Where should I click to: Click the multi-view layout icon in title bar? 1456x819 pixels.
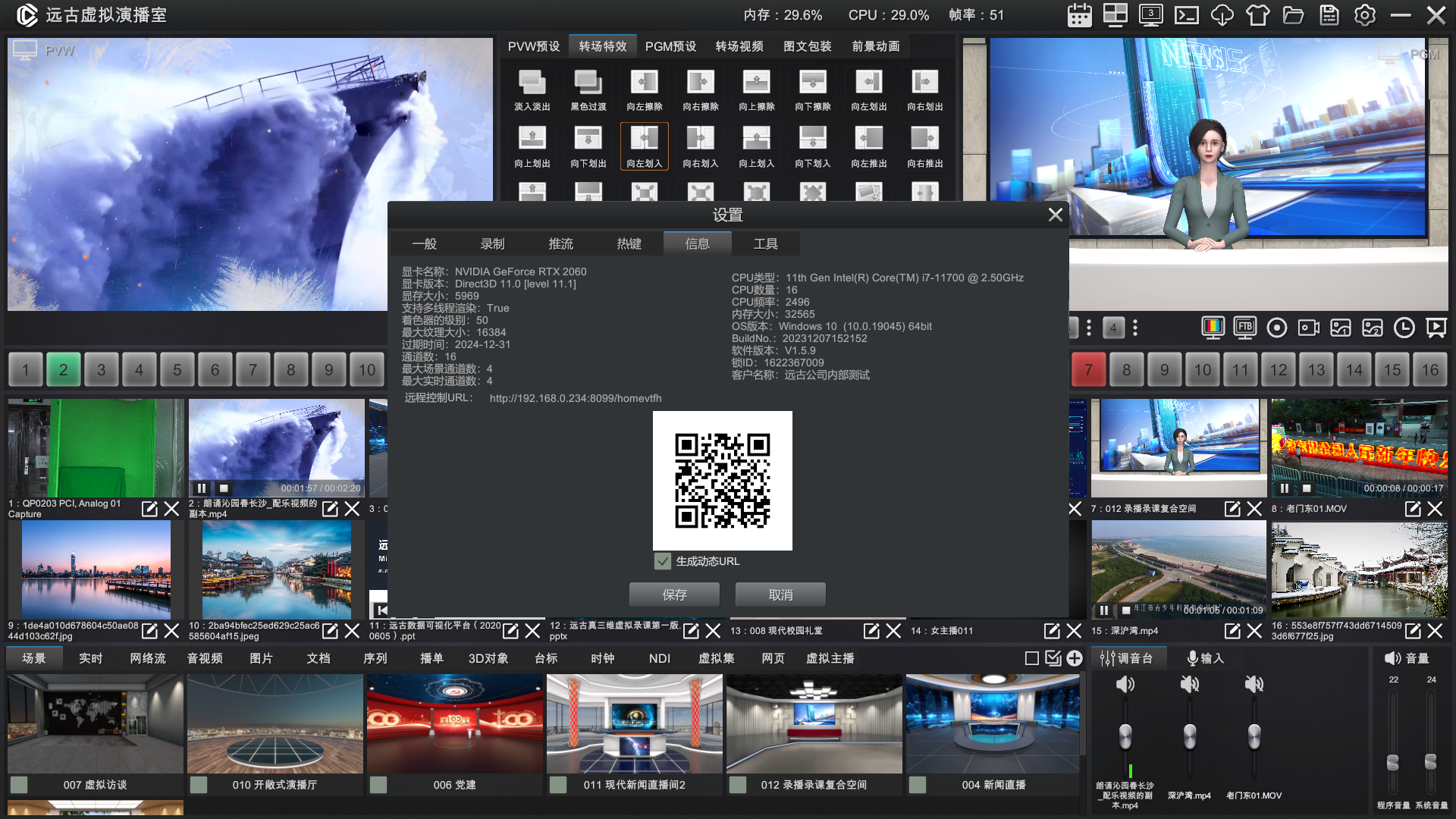(x=1115, y=15)
